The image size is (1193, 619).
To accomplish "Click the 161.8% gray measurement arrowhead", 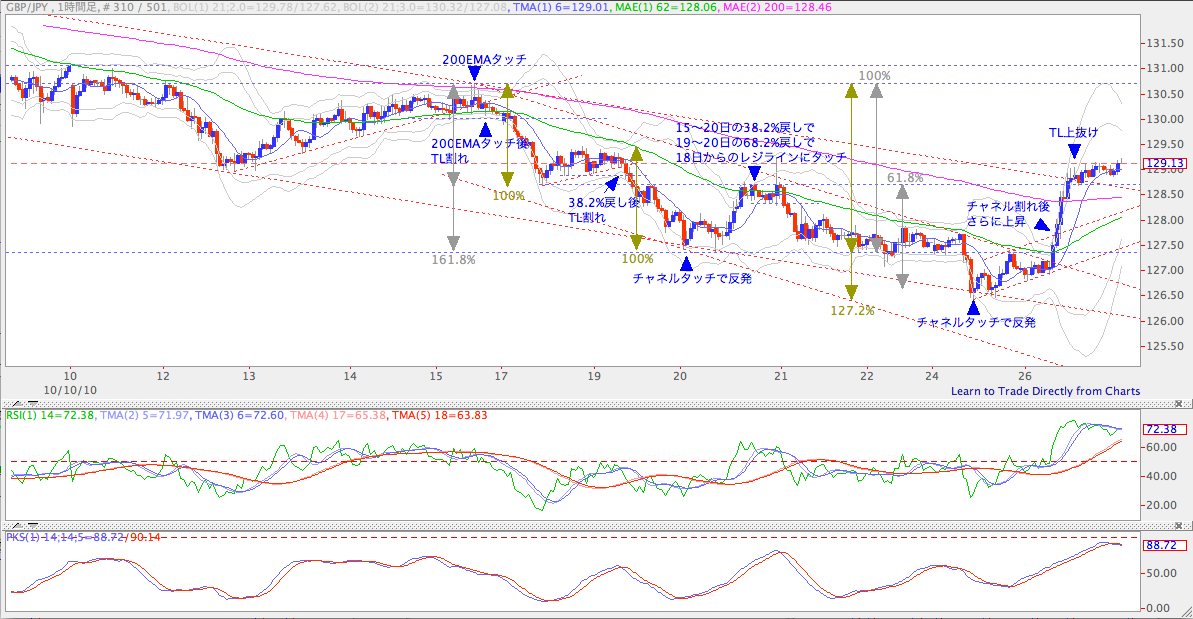I will 453,243.
